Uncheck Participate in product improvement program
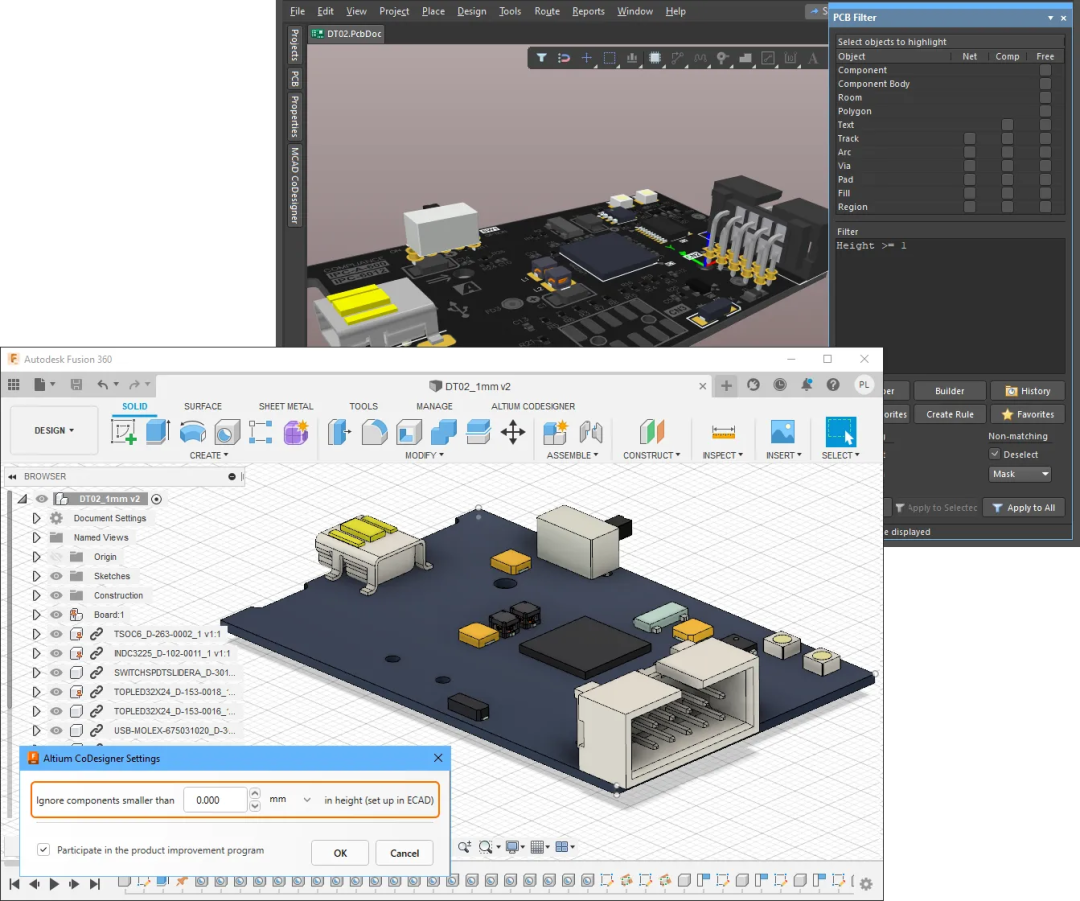This screenshot has height=901, width=1080. [x=44, y=850]
